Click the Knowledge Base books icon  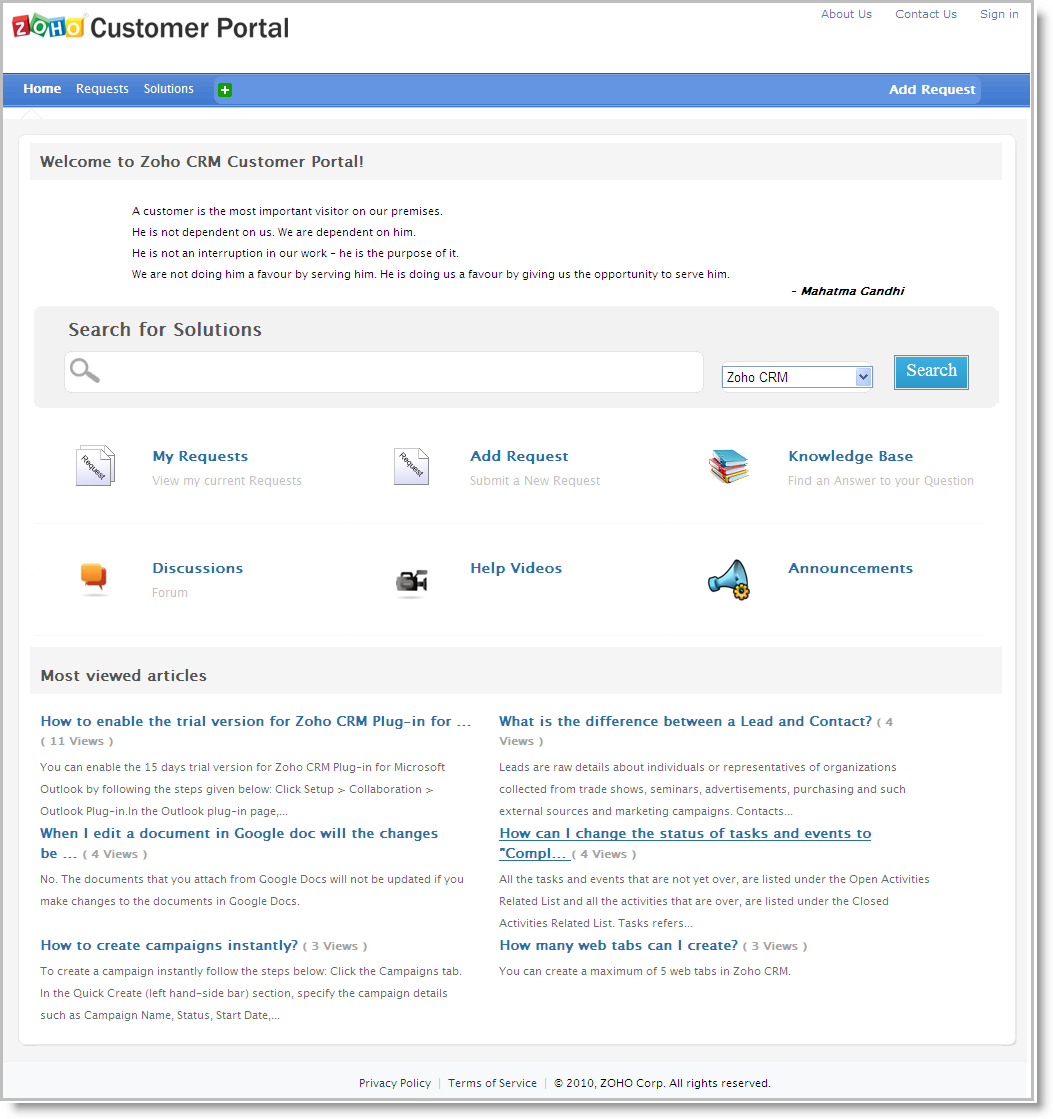728,467
